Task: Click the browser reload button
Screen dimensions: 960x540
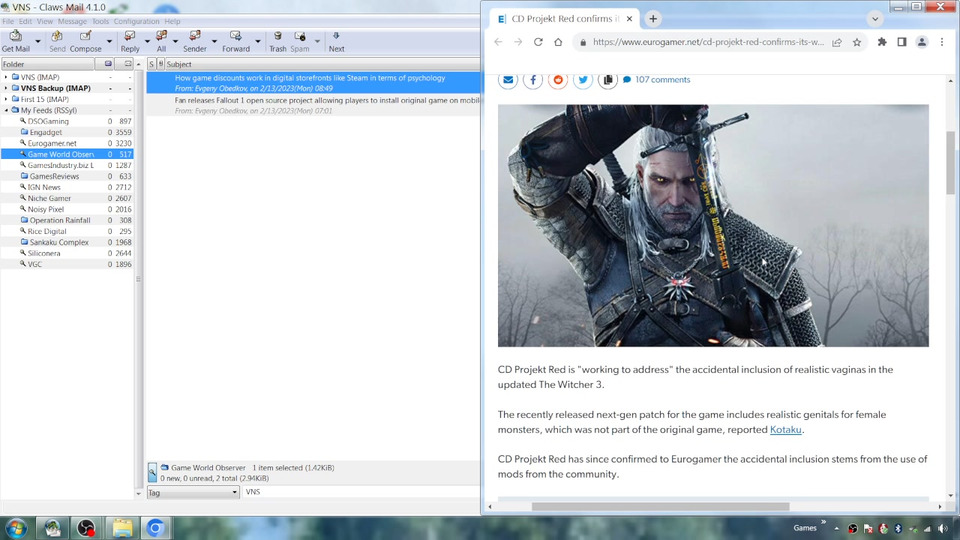Action: coord(538,42)
